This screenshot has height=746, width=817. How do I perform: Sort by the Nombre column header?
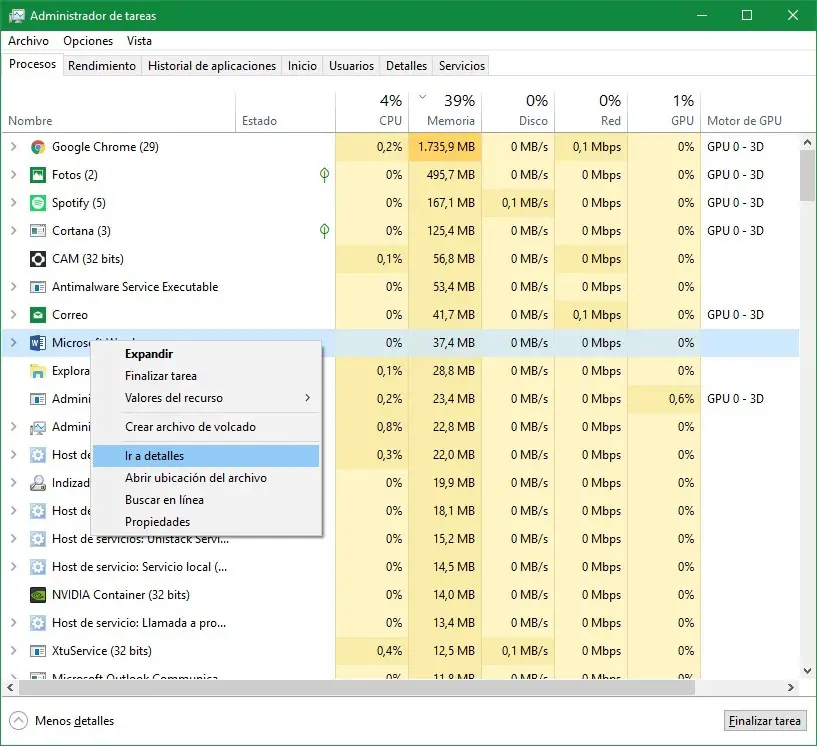click(118, 111)
